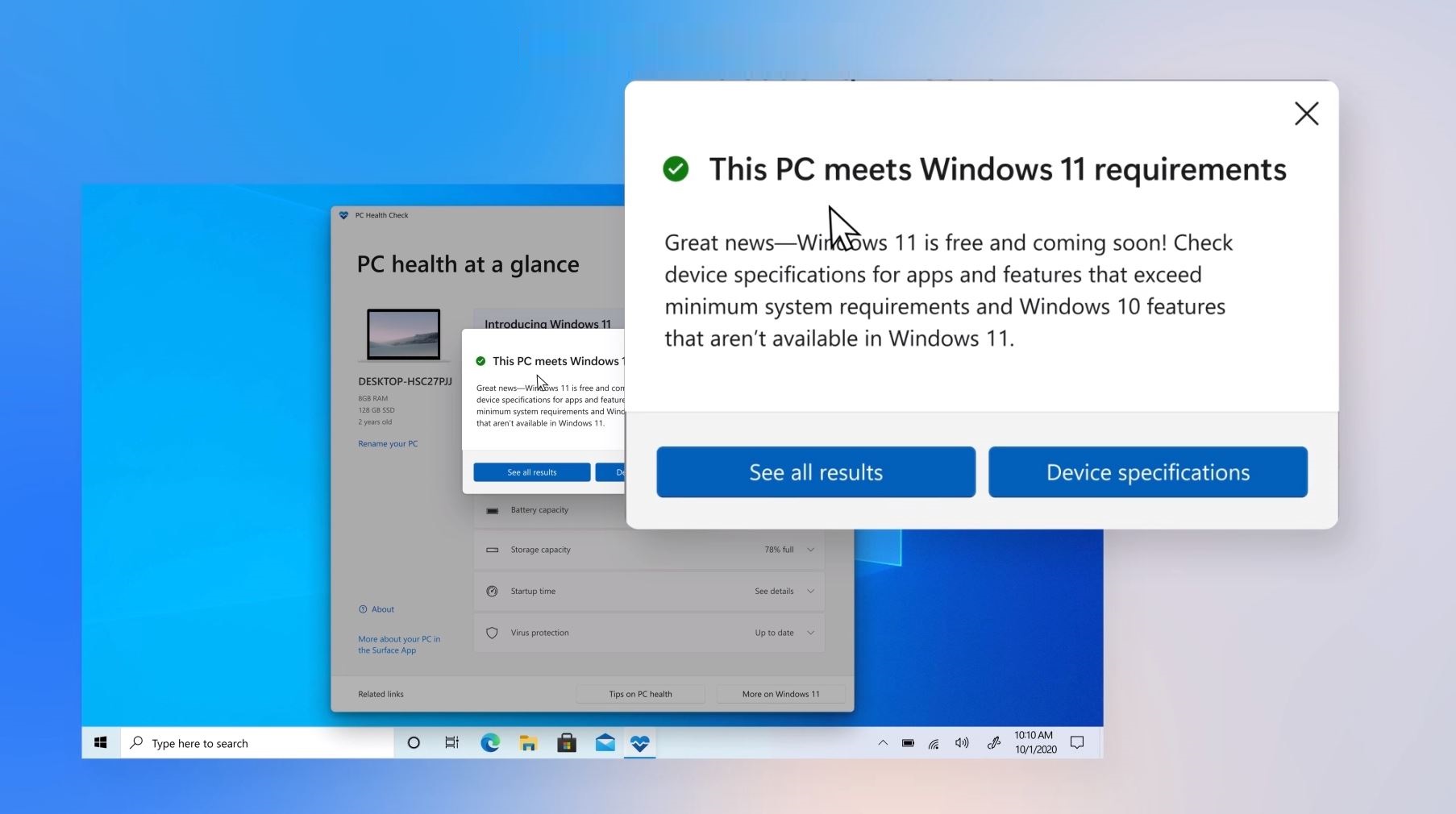Viewport: 1456px width, 814px height.
Task: Click the Virus protection shield icon
Action: click(493, 633)
